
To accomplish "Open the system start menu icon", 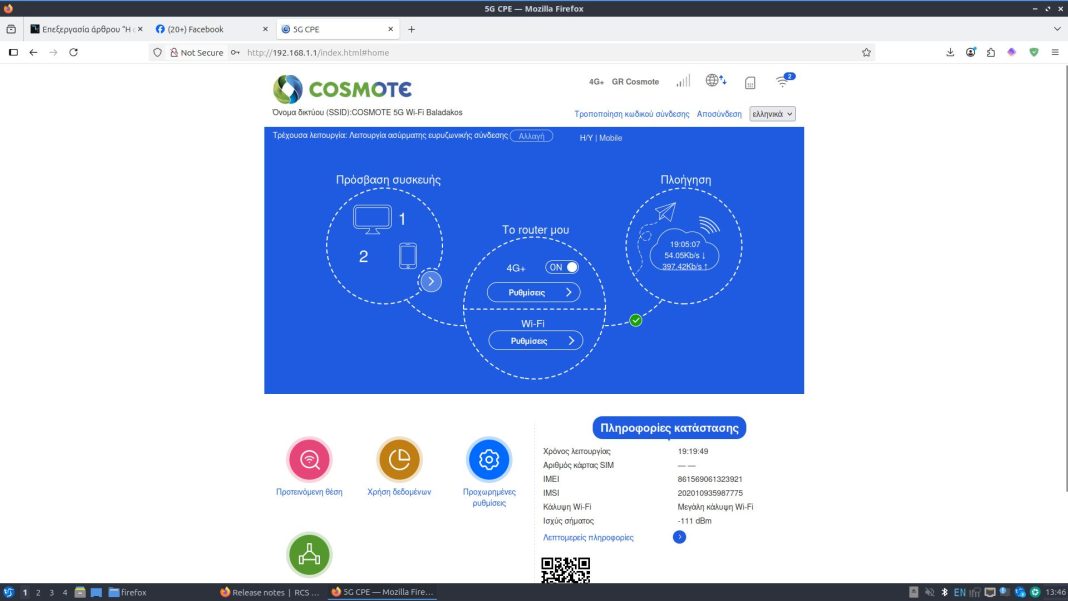I will (8, 592).
